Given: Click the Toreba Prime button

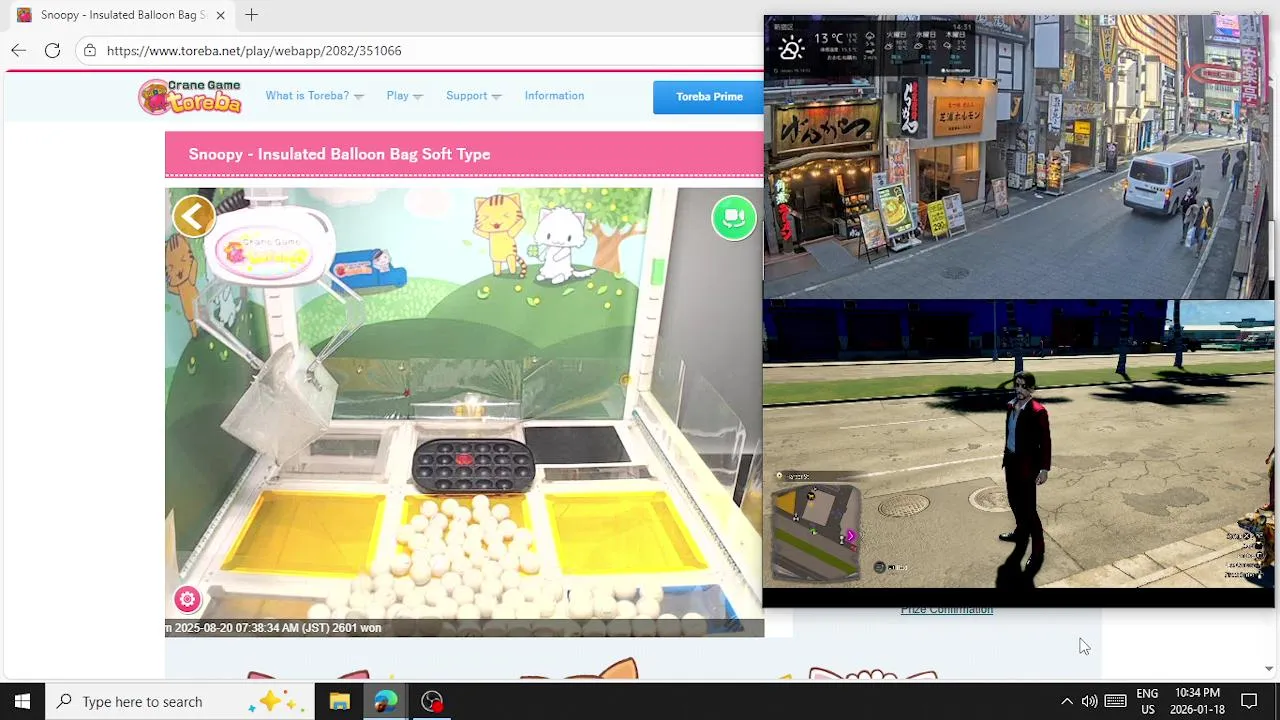Looking at the screenshot, I should (709, 97).
